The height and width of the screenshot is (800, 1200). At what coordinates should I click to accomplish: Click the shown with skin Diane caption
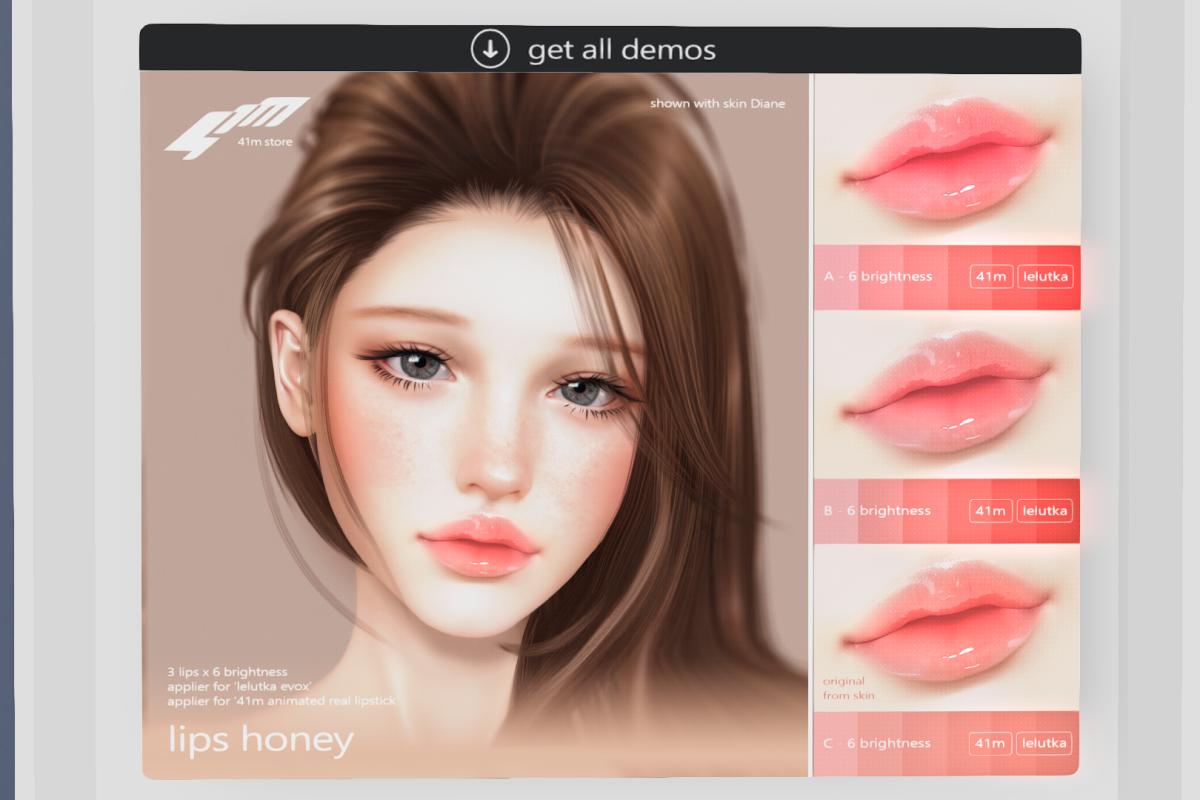(x=717, y=103)
